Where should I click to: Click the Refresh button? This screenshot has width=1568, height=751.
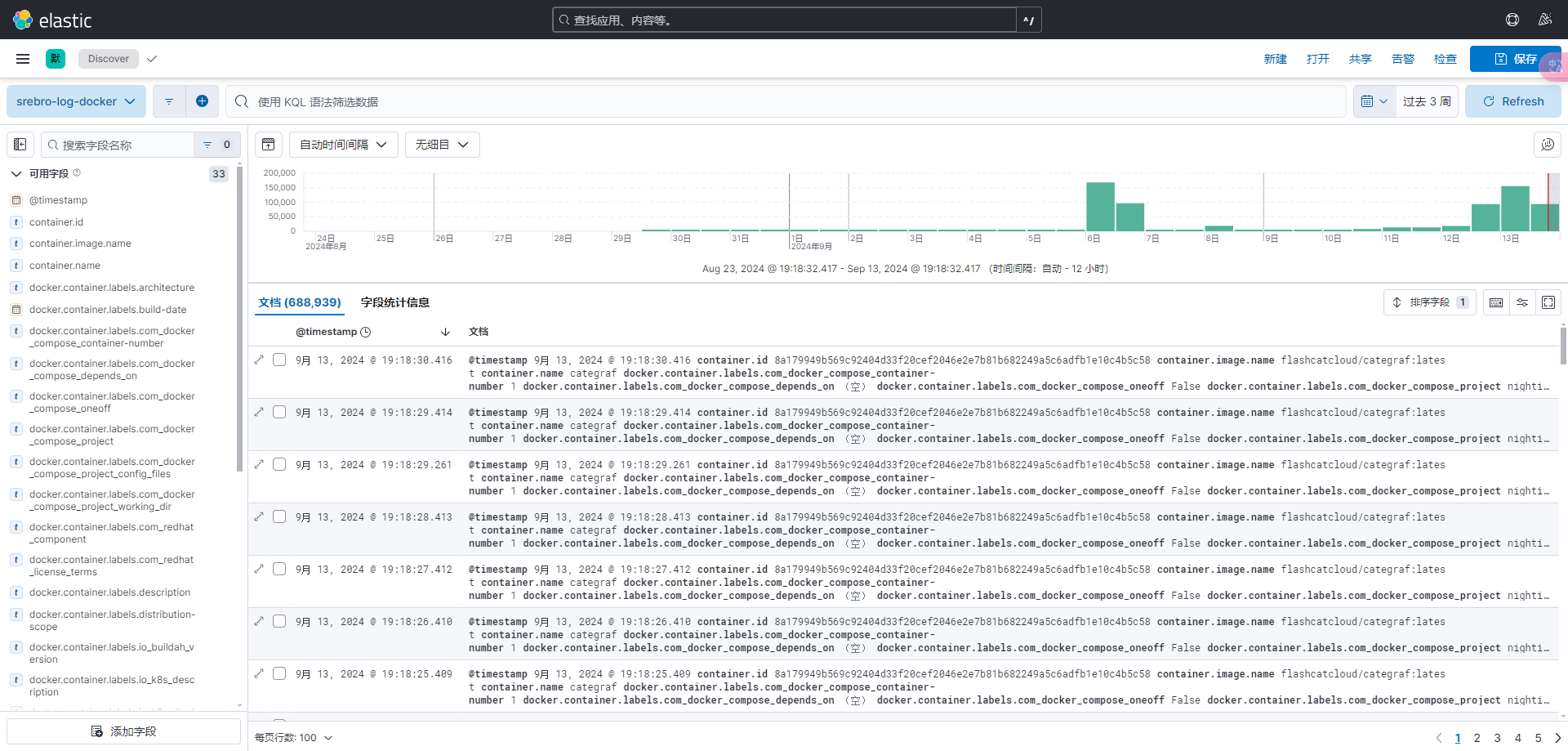1513,101
